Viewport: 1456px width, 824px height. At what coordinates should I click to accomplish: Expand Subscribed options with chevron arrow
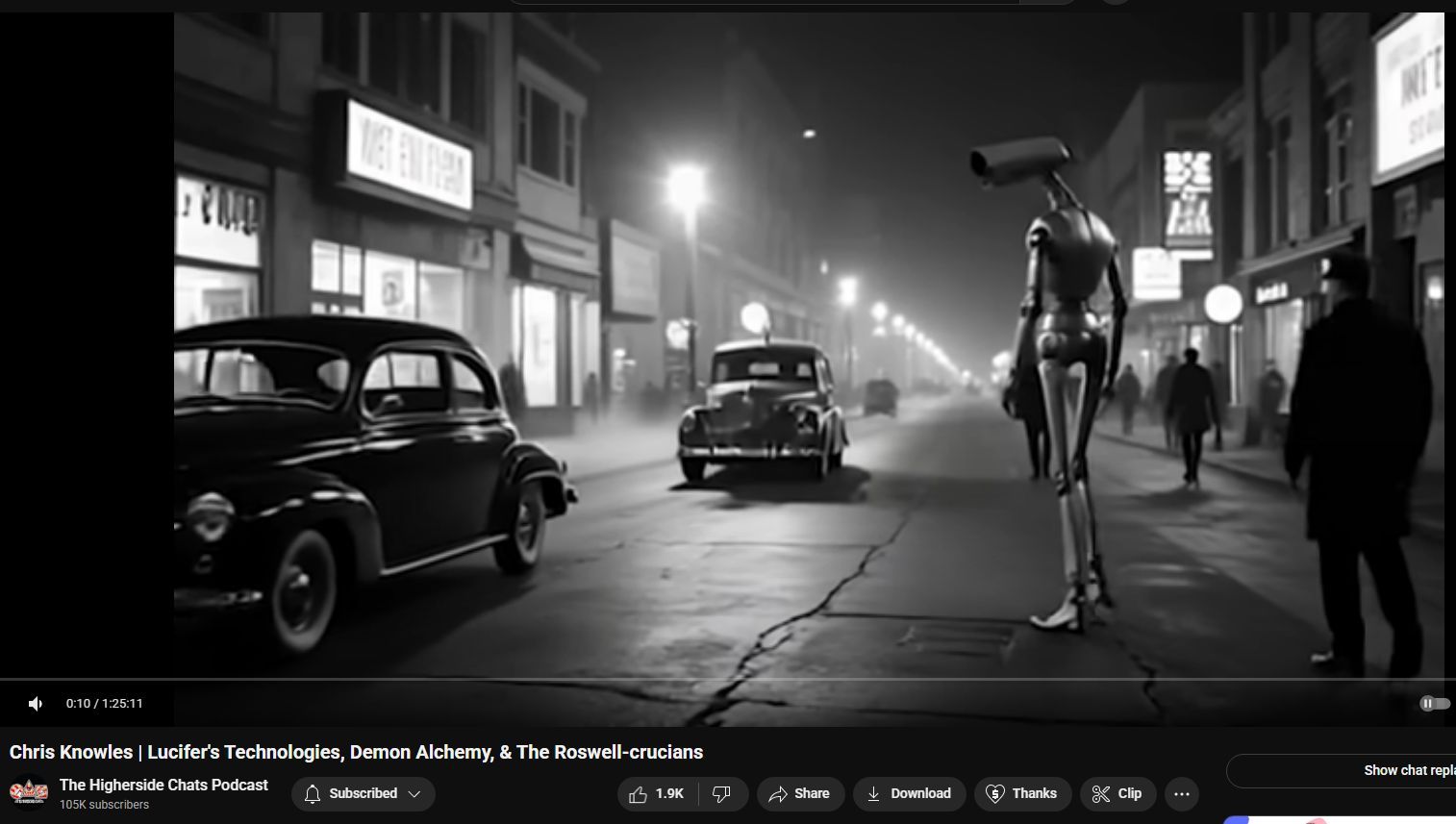pyautogui.click(x=414, y=794)
